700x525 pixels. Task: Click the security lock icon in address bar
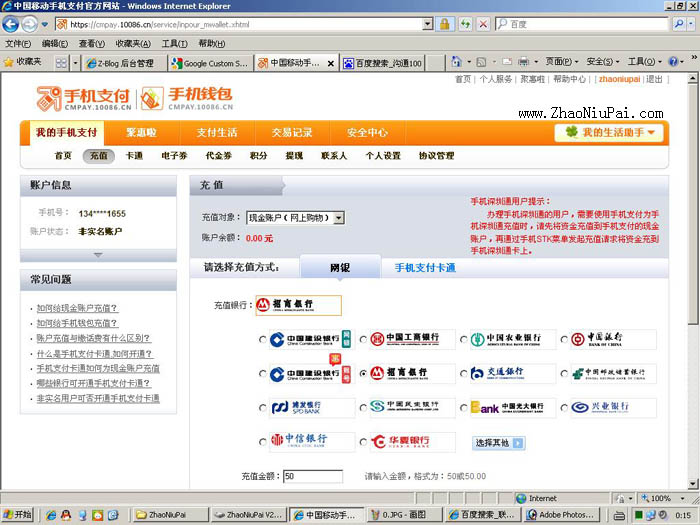445,24
